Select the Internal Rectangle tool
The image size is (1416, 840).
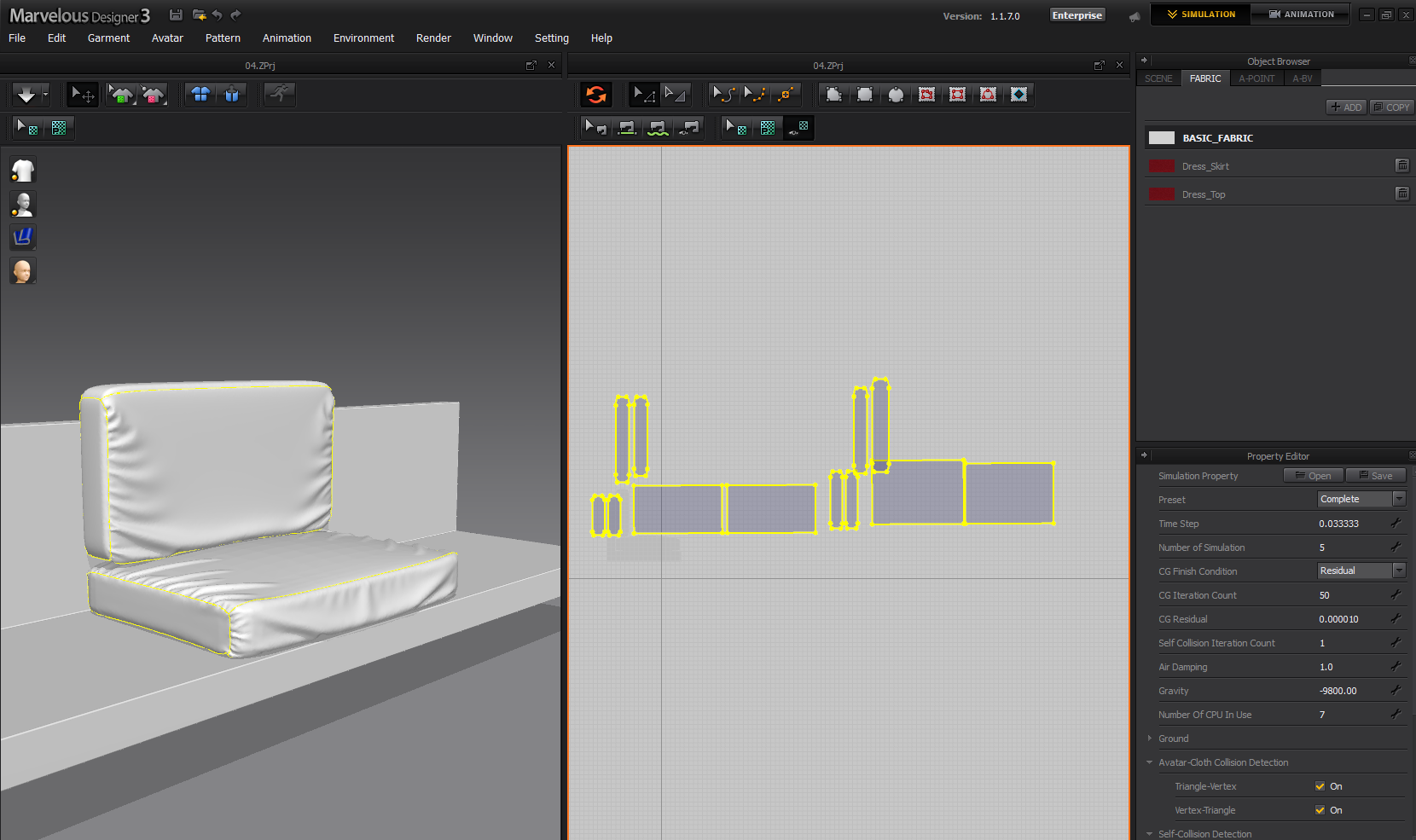[957, 95]
